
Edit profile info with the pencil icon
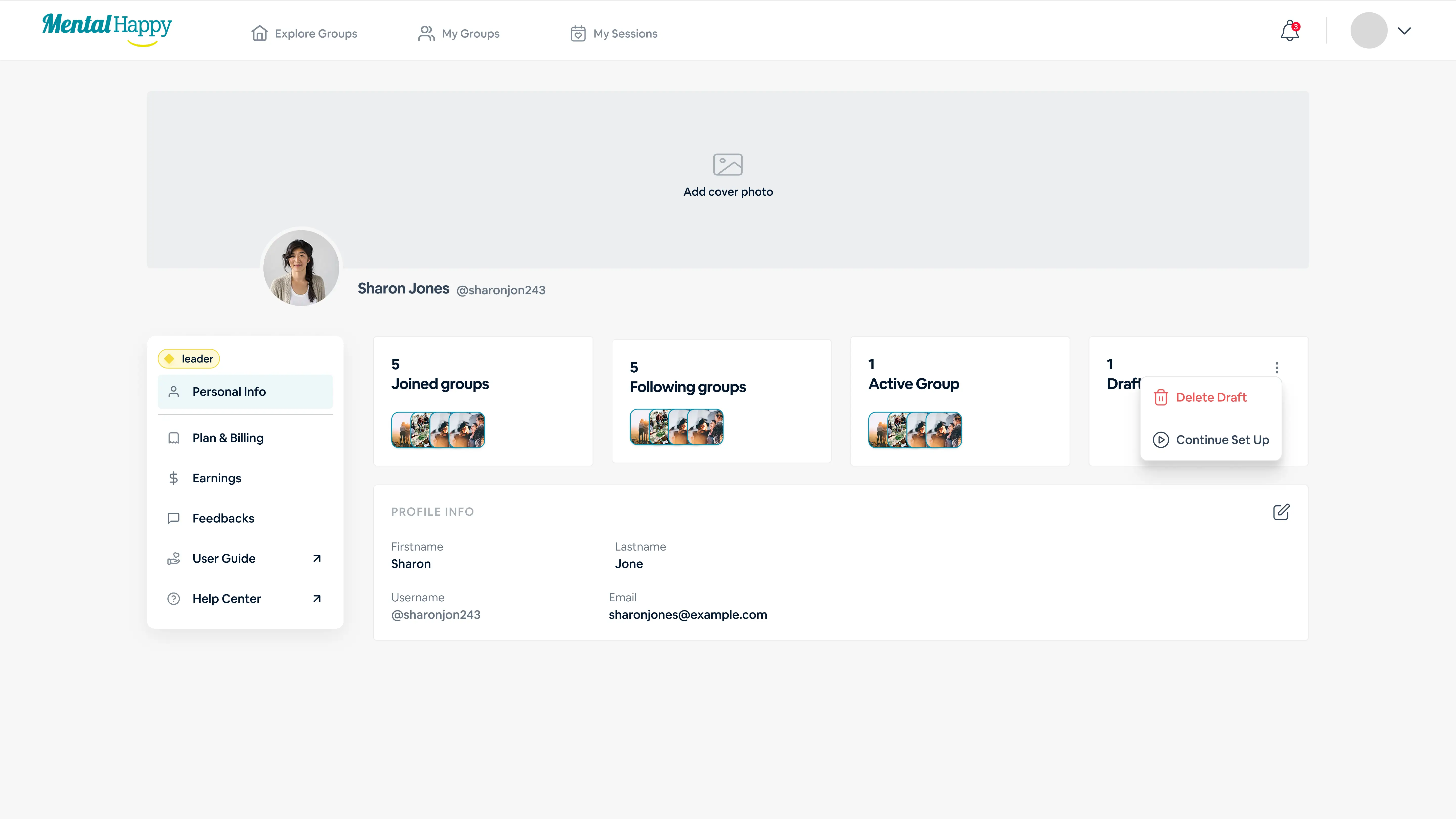pyautogui.click(x=1281, y=512)
